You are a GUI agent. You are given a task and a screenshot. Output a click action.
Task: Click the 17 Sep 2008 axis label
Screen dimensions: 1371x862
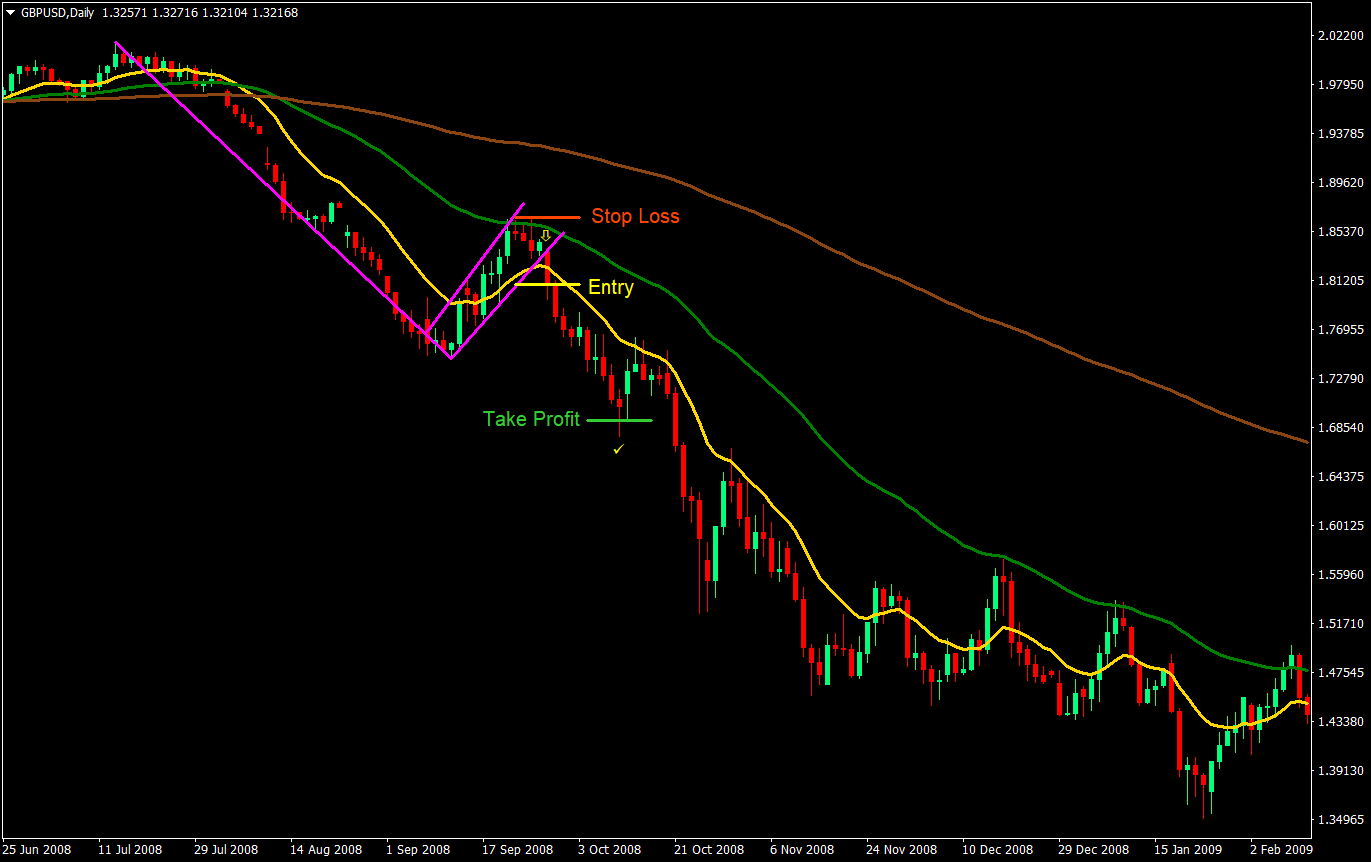pyautogui.click(x=516, y=849)
